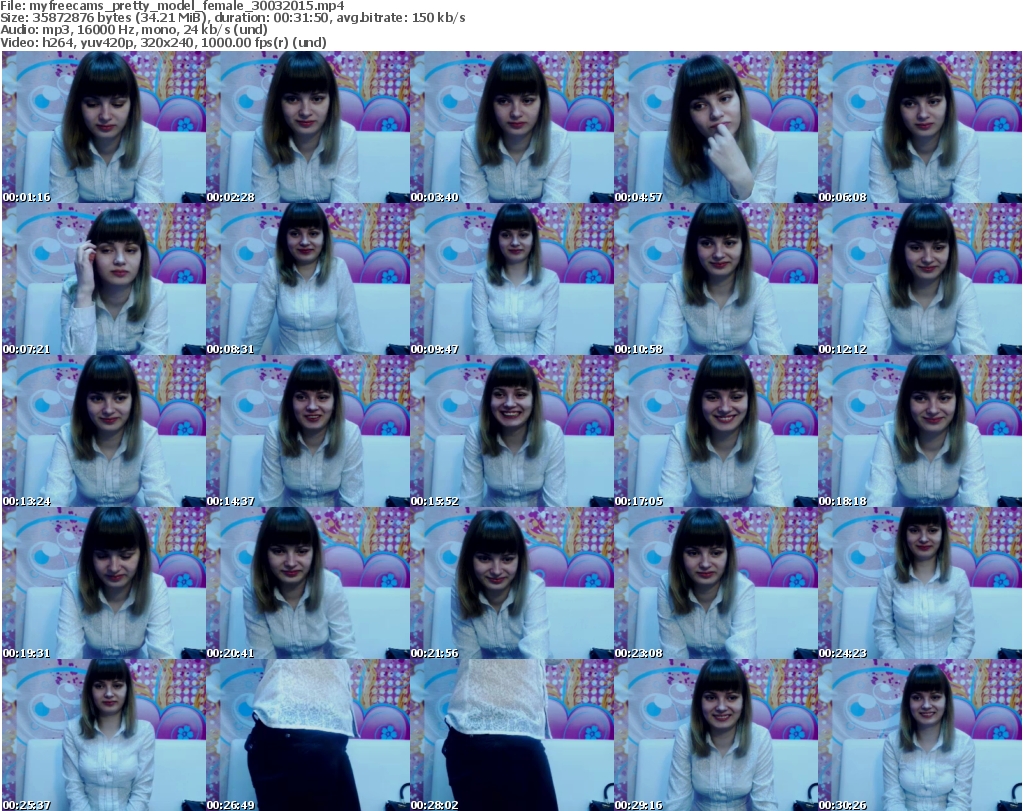Select the thumbnail stamped 00:17:05

point(716,431)
